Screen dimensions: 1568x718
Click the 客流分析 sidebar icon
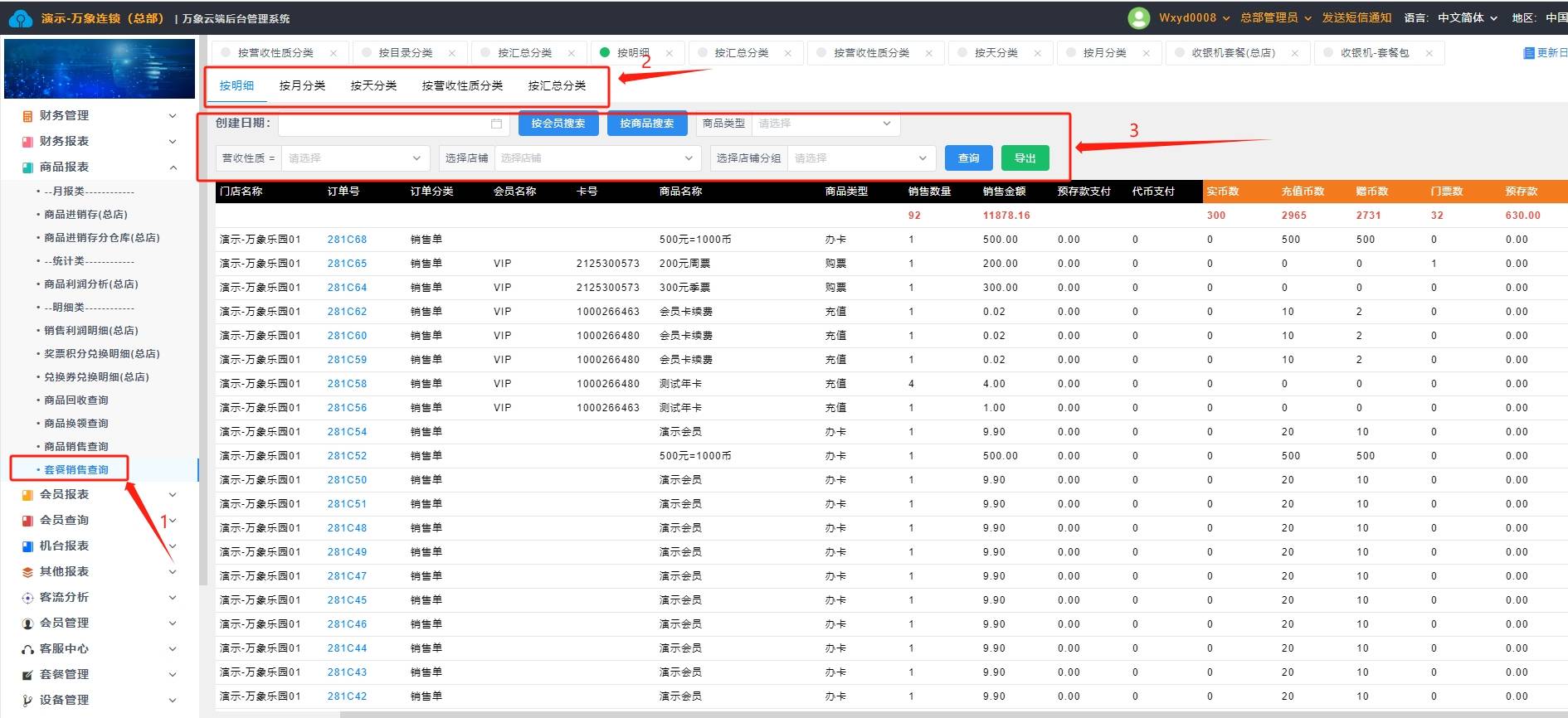click(27, 598)
